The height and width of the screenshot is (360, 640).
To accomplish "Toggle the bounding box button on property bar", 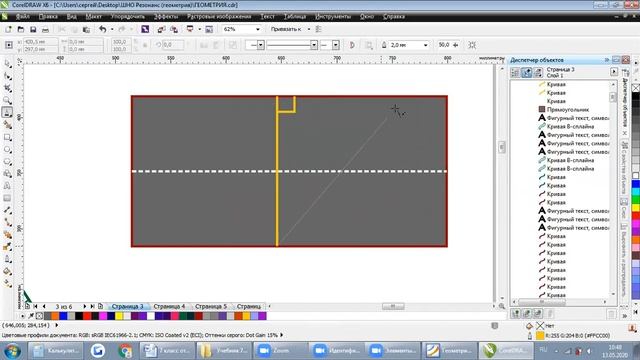I will coord(472,45).
